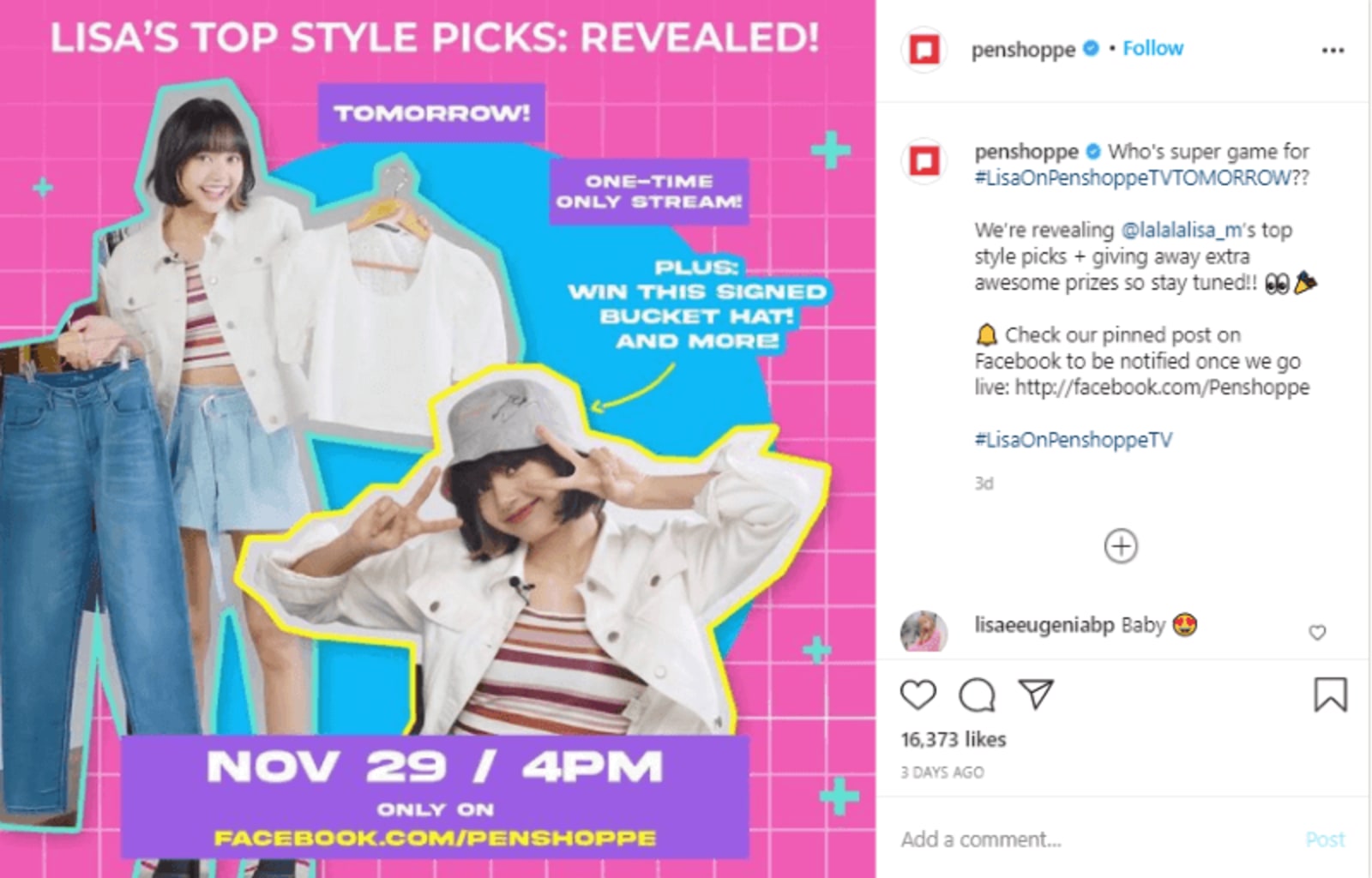Load more comments with the plus circle
The image size is (1372, 878).
(1121, 546)
